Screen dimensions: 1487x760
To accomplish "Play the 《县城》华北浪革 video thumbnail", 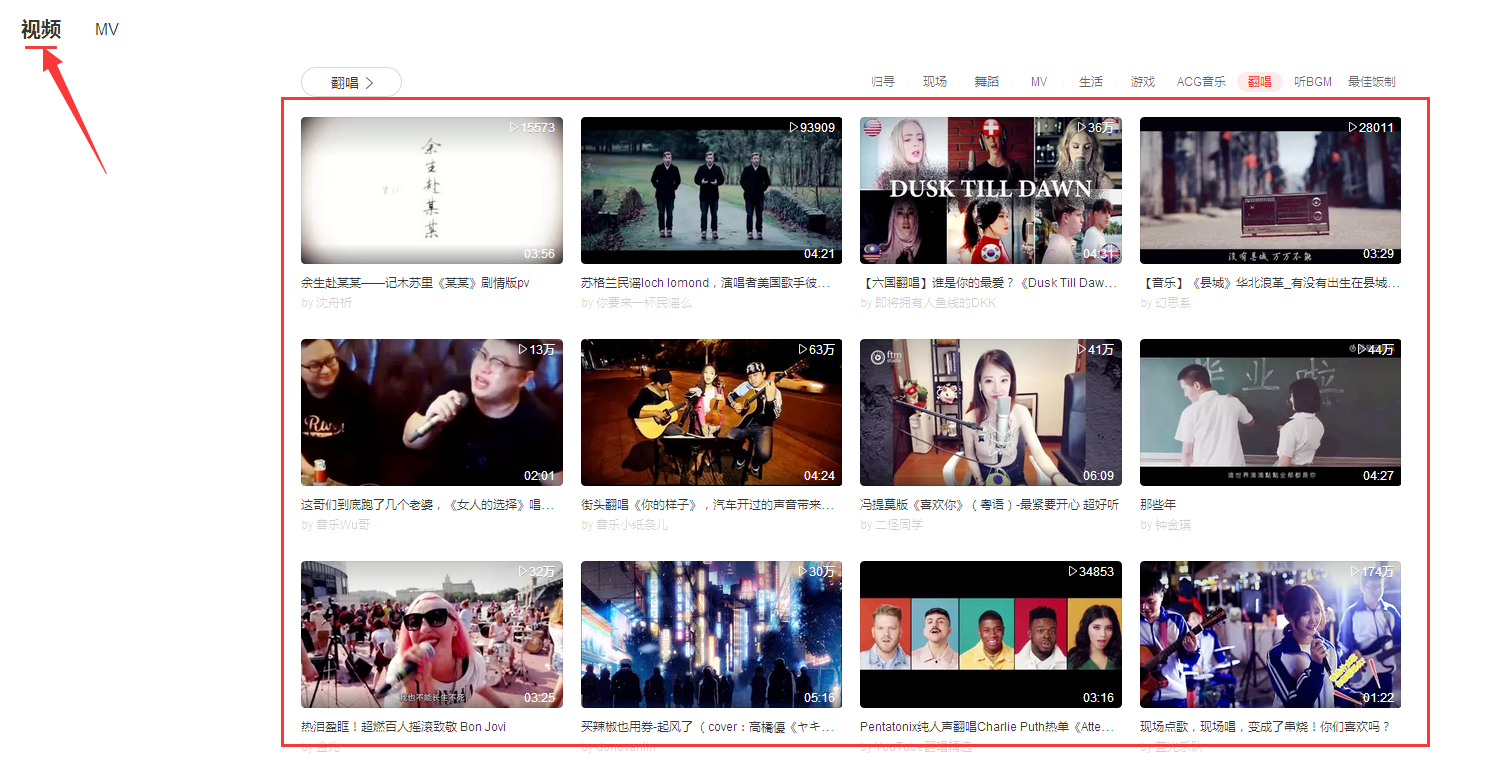I will (1270, 190).
